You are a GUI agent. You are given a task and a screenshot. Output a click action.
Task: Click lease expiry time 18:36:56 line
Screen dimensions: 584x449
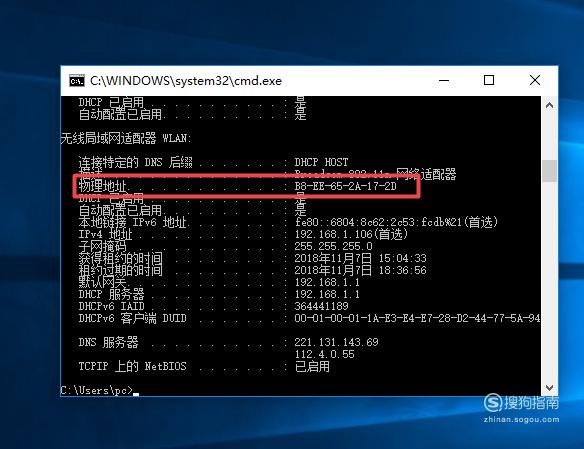coord(360,270)
